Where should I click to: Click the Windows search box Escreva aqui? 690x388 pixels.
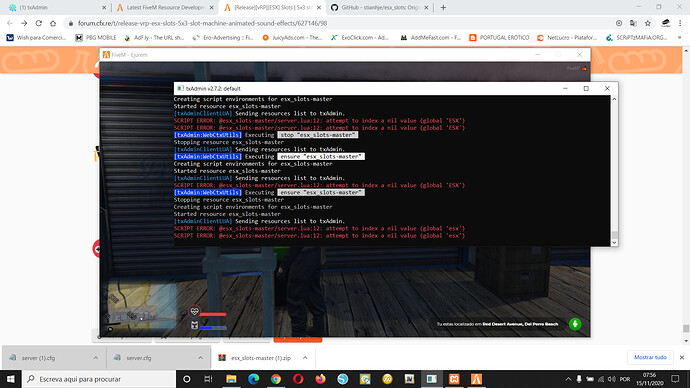pos(99,379)
